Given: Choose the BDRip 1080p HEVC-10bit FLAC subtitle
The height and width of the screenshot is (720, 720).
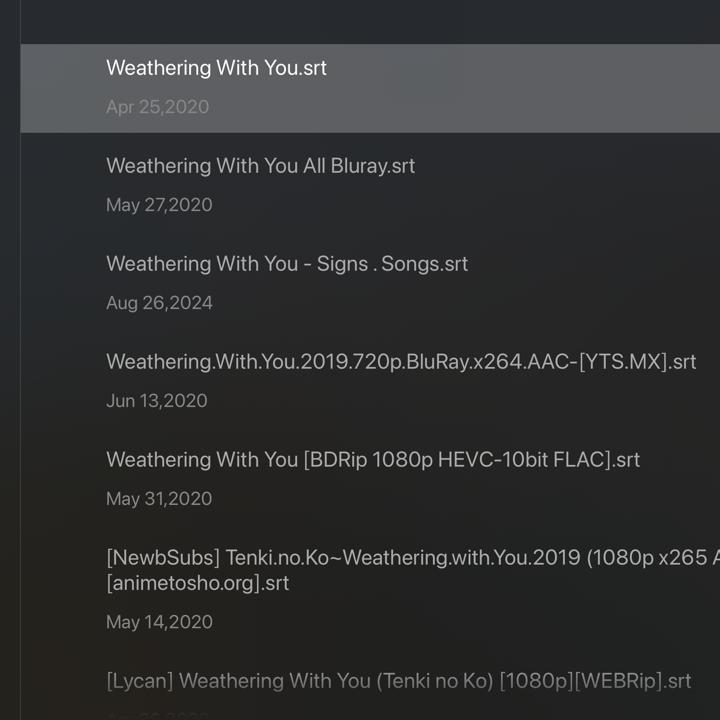Looking at the screenshot, I should [373, 460].
